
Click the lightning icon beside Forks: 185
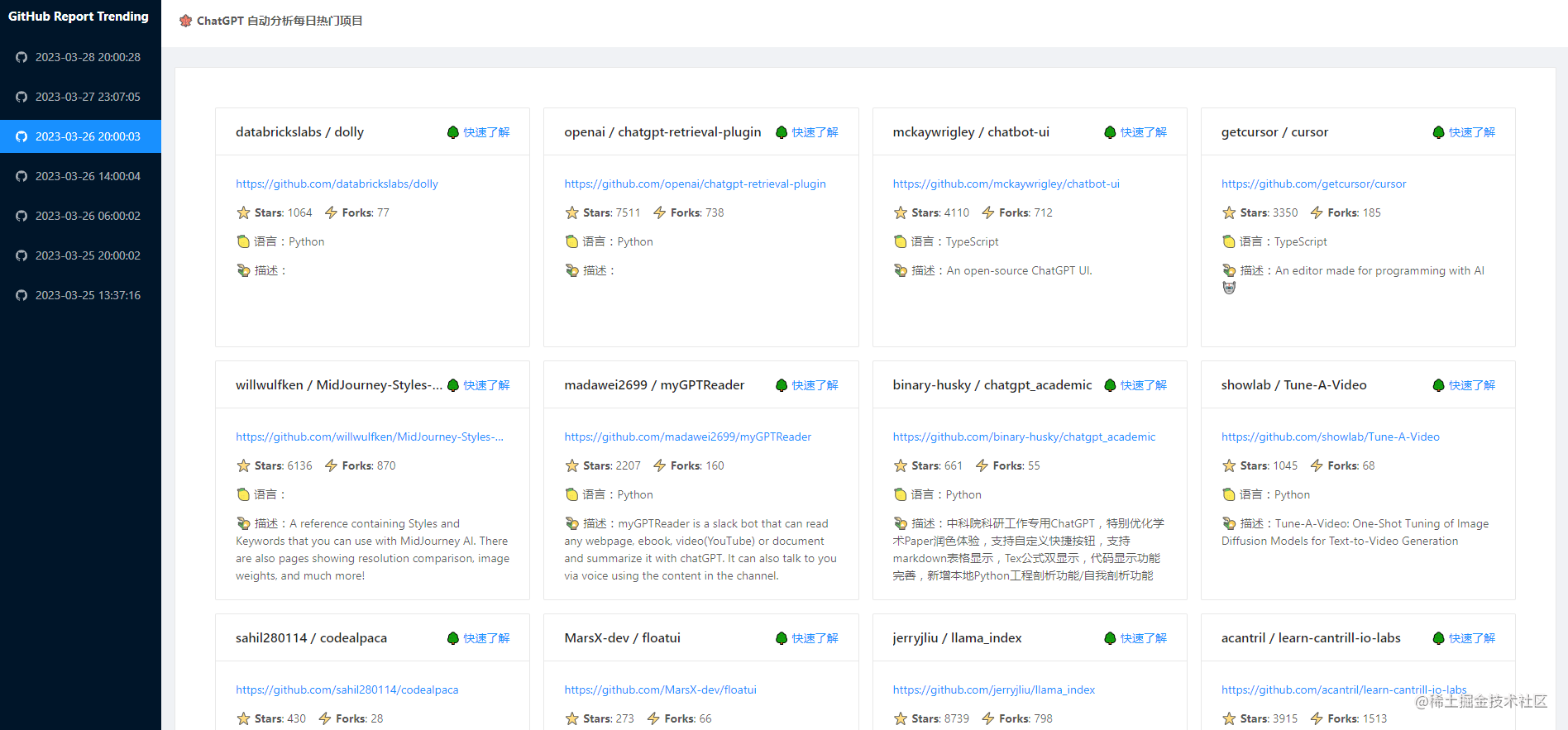(x=1317, y=212)
